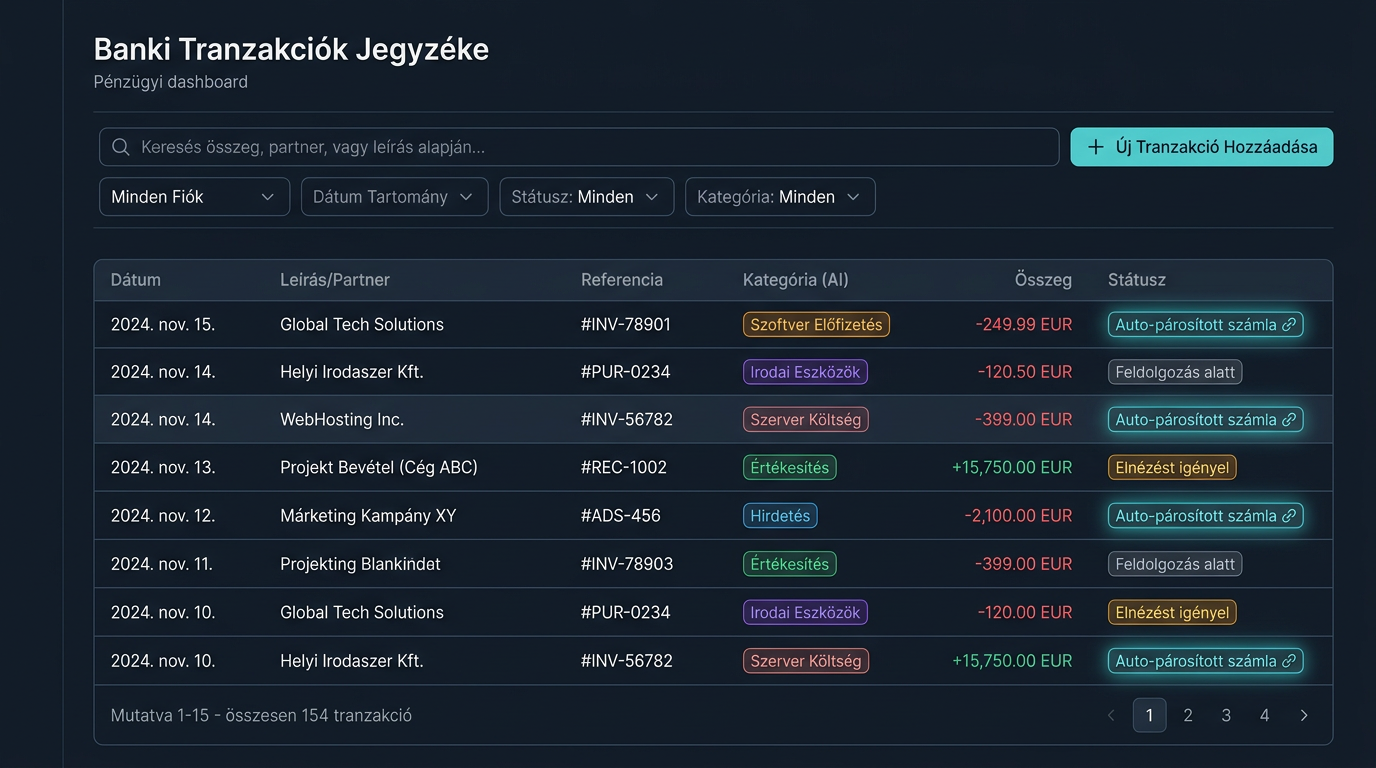Click link icon in WebHosting Inc. row
Viewport: 1376px width, 768px height.
[x=1289, y=420]
